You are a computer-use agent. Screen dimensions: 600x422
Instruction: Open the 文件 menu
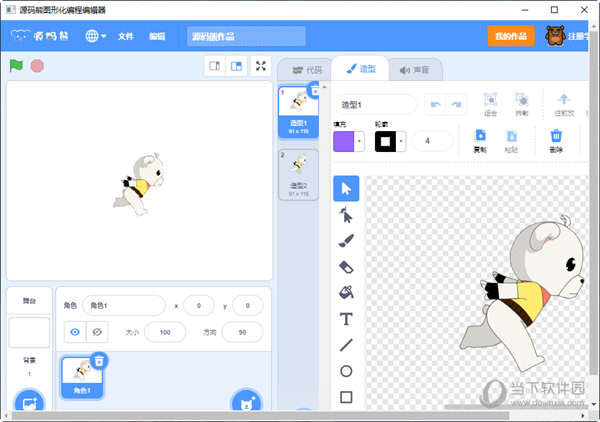(126, 36)
